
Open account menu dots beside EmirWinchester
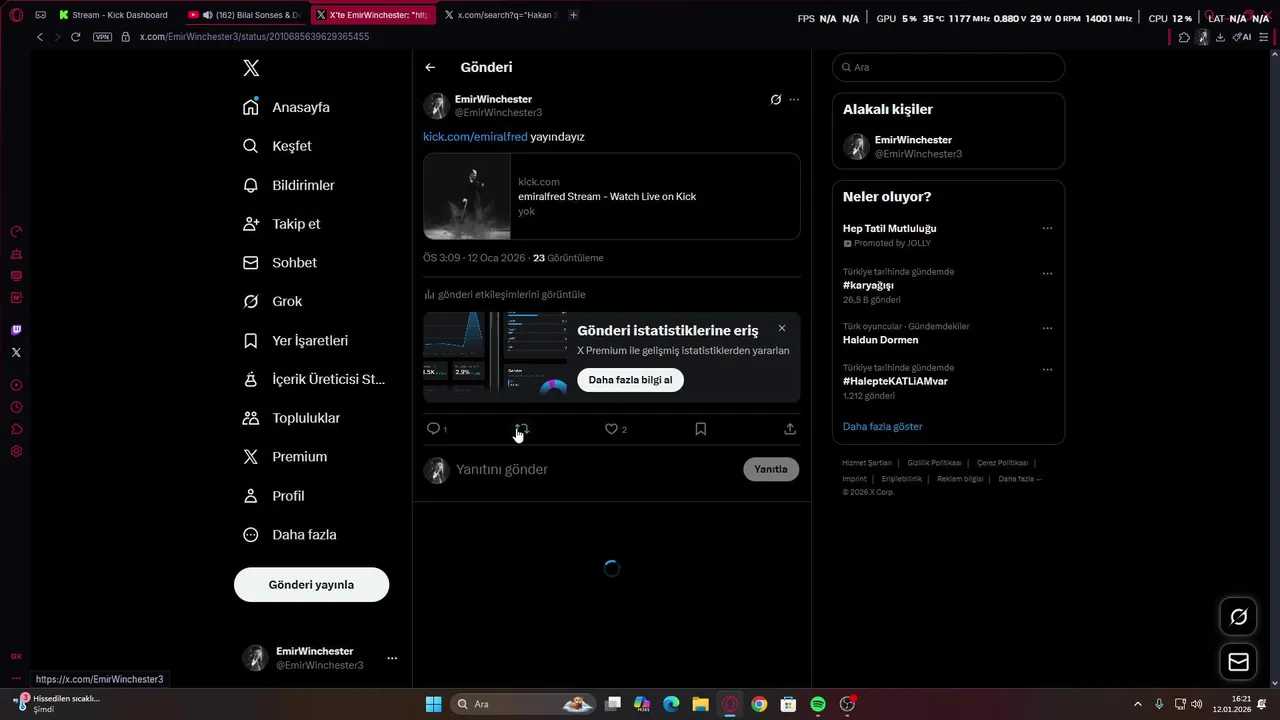[x=392, y=658]
